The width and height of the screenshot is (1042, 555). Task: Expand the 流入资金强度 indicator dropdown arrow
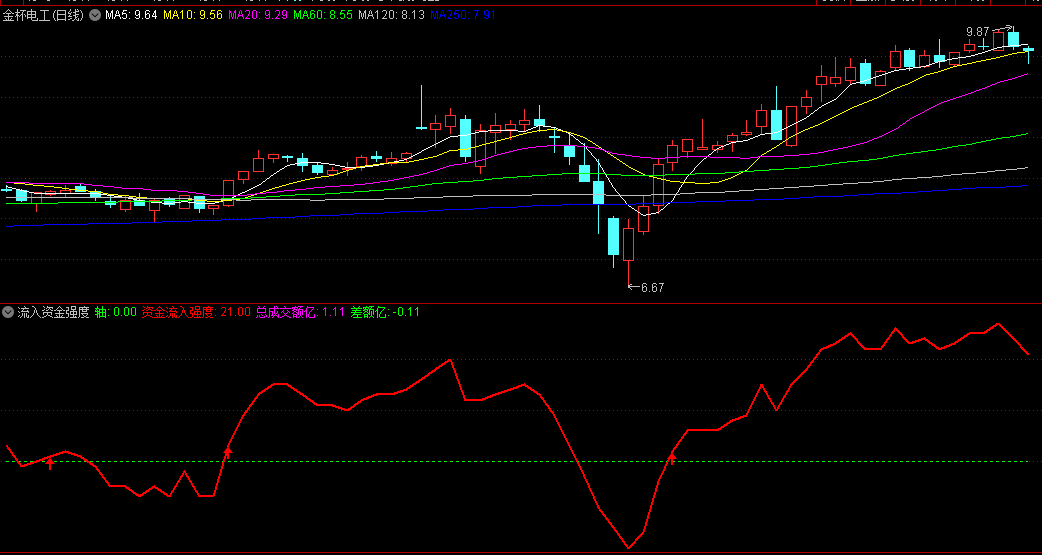coord(8,312)
